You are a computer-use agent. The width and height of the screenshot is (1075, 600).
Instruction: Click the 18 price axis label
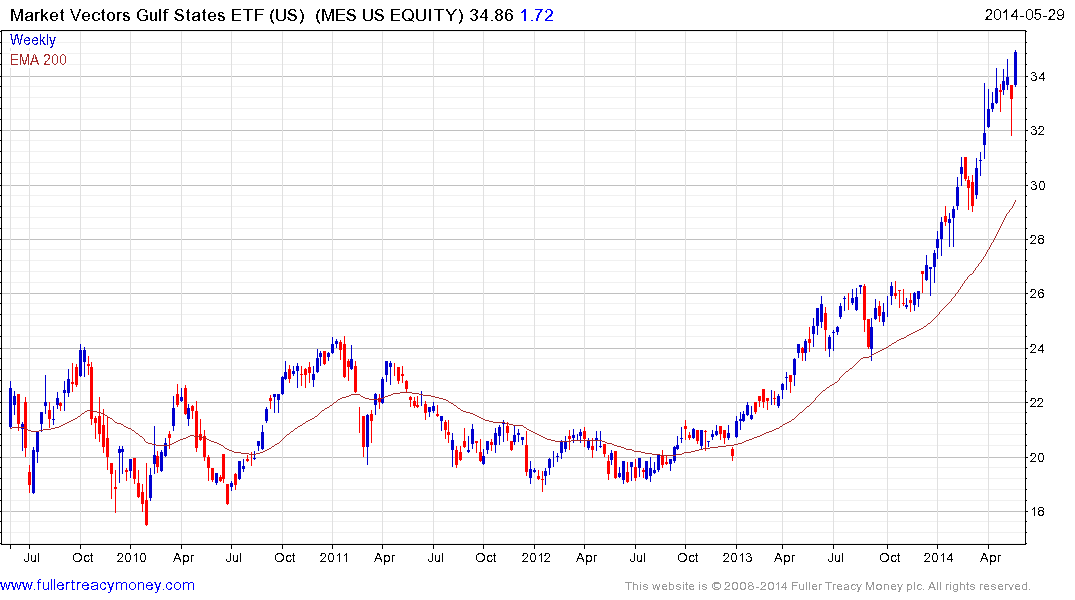pyautogui.click(x=1037, y=512)
